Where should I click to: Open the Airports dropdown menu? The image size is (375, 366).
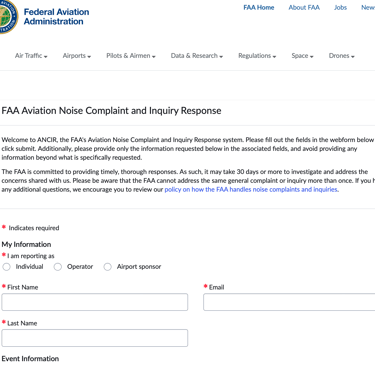[x=77, y=56]
